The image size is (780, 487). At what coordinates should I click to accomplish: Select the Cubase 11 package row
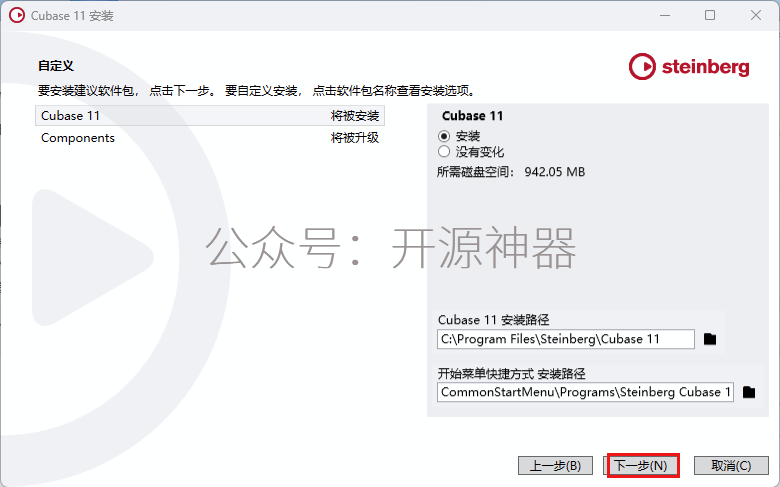[x=210, y=115]
